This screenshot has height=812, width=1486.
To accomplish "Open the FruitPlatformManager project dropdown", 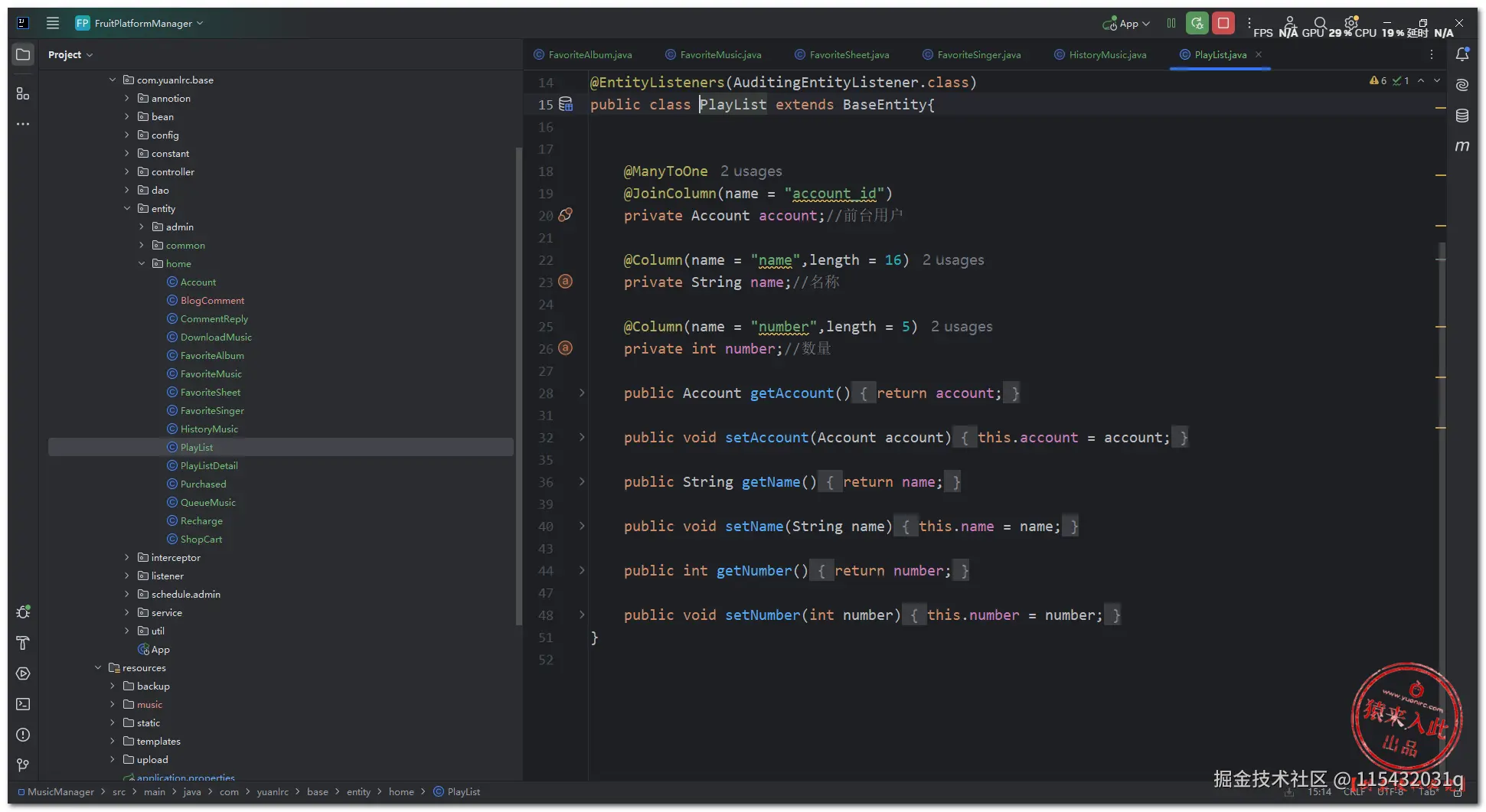I will tap(139, 23).
